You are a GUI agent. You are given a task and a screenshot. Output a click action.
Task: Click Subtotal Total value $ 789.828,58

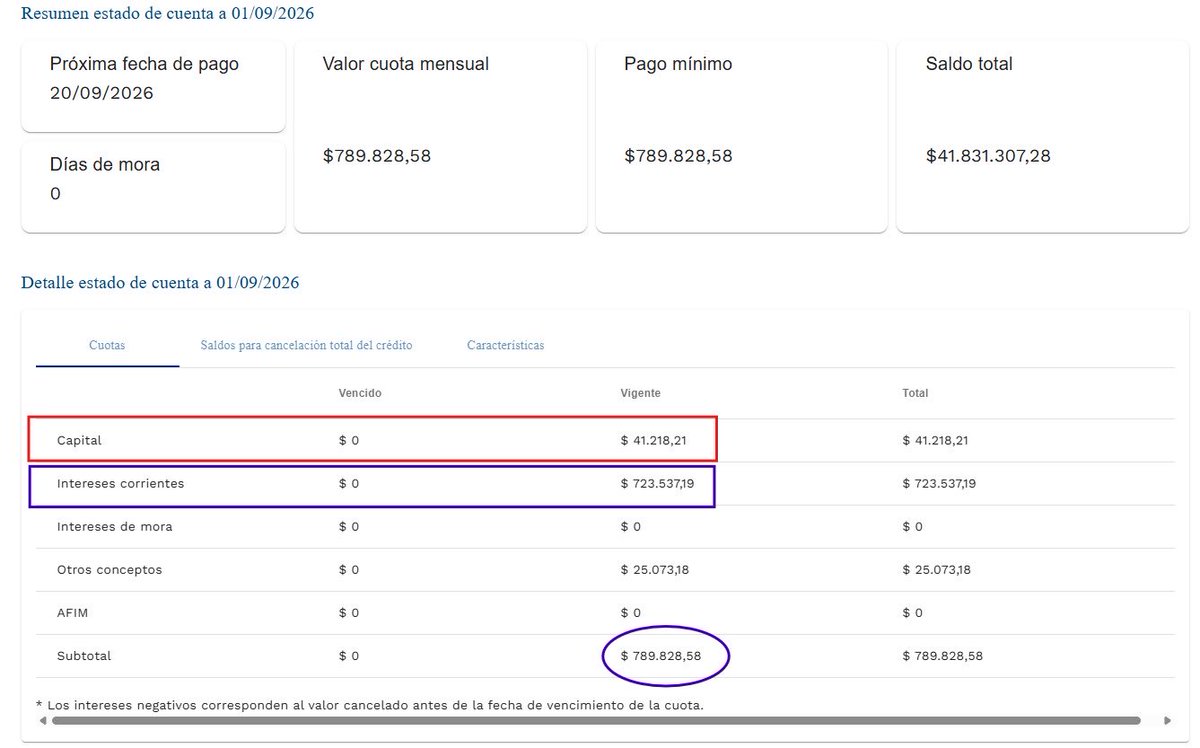tap(943, 656)
